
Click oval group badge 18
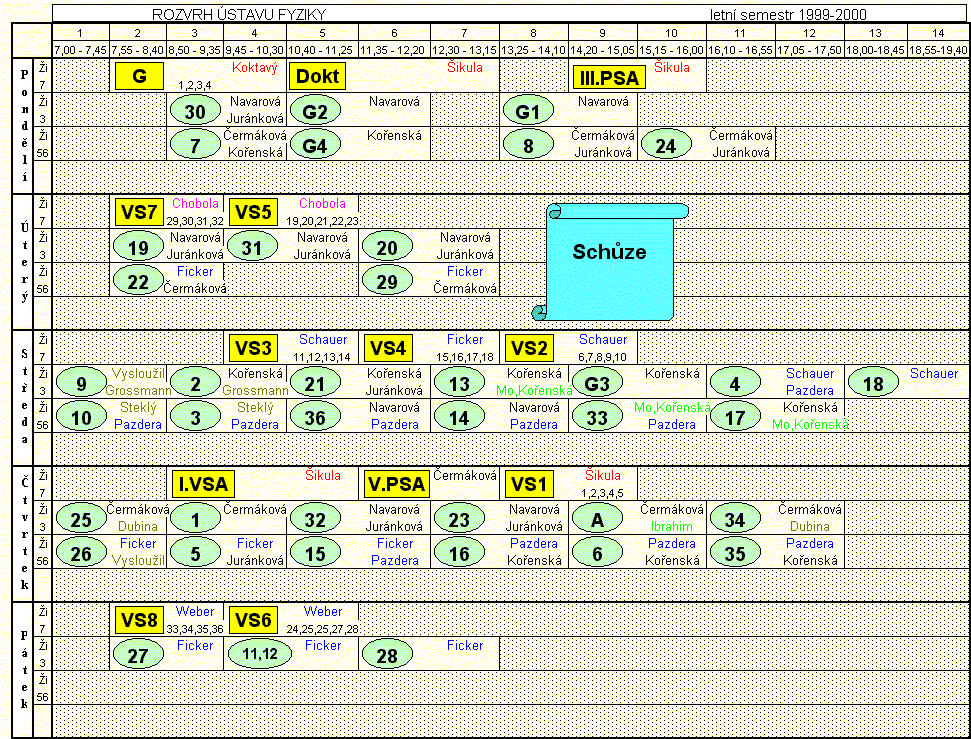click(873, 384)
